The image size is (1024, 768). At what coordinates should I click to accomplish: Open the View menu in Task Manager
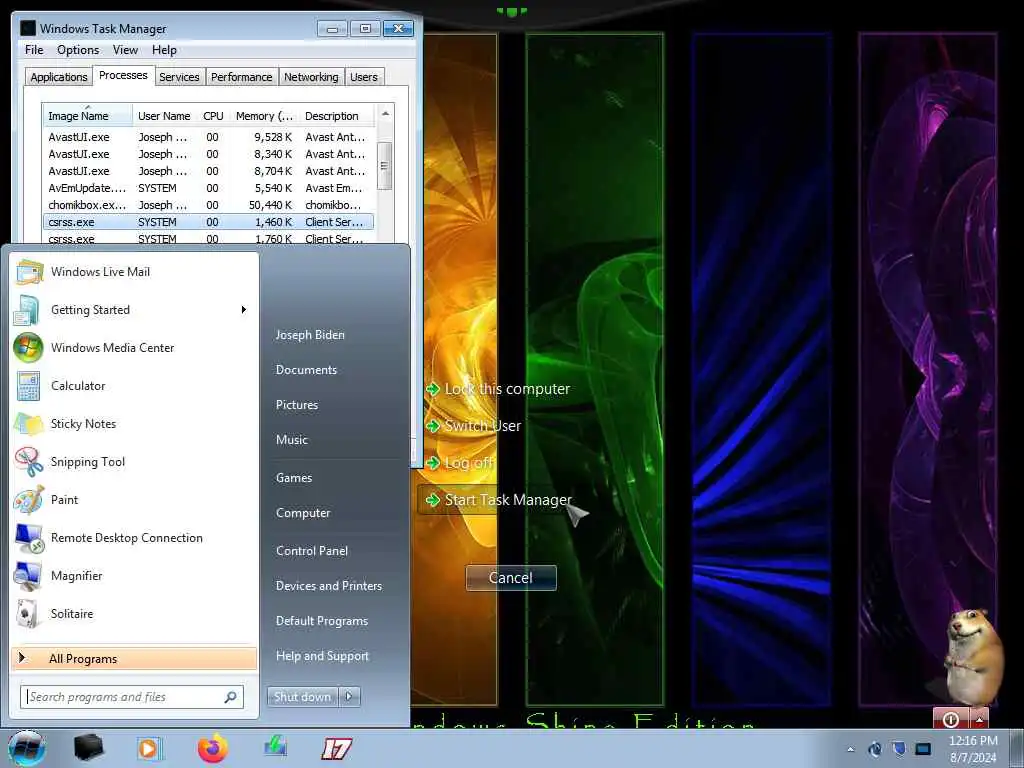(125, 50)
